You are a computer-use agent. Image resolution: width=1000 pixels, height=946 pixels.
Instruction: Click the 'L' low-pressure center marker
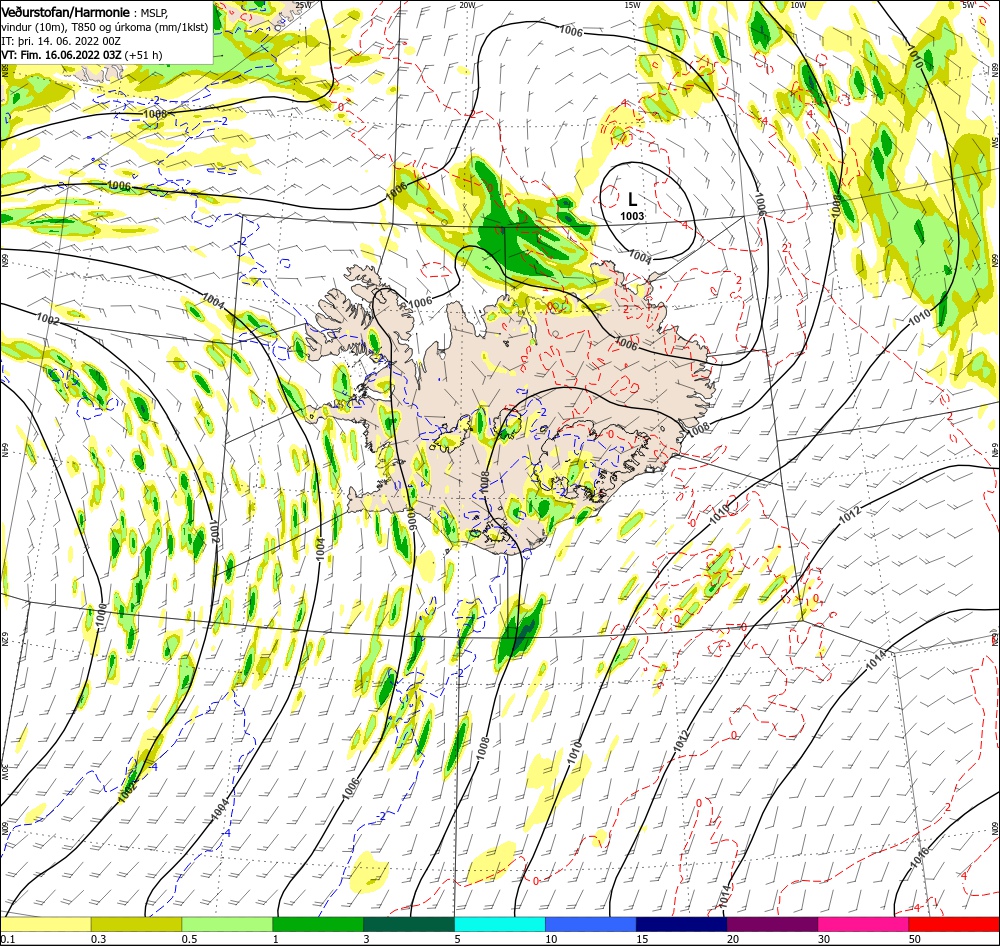[x=632, y=199]
